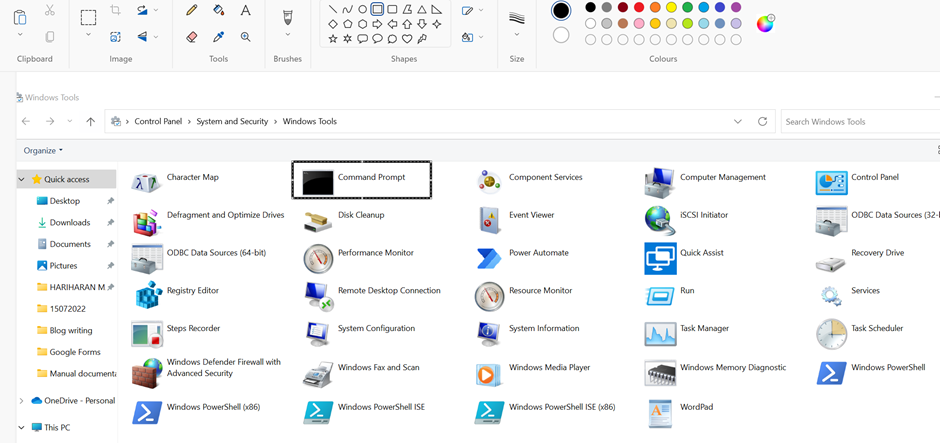This screenshot has width=940, height=443.
Task: Click the System and Security breadcrumb
Action: click(232, 121)
